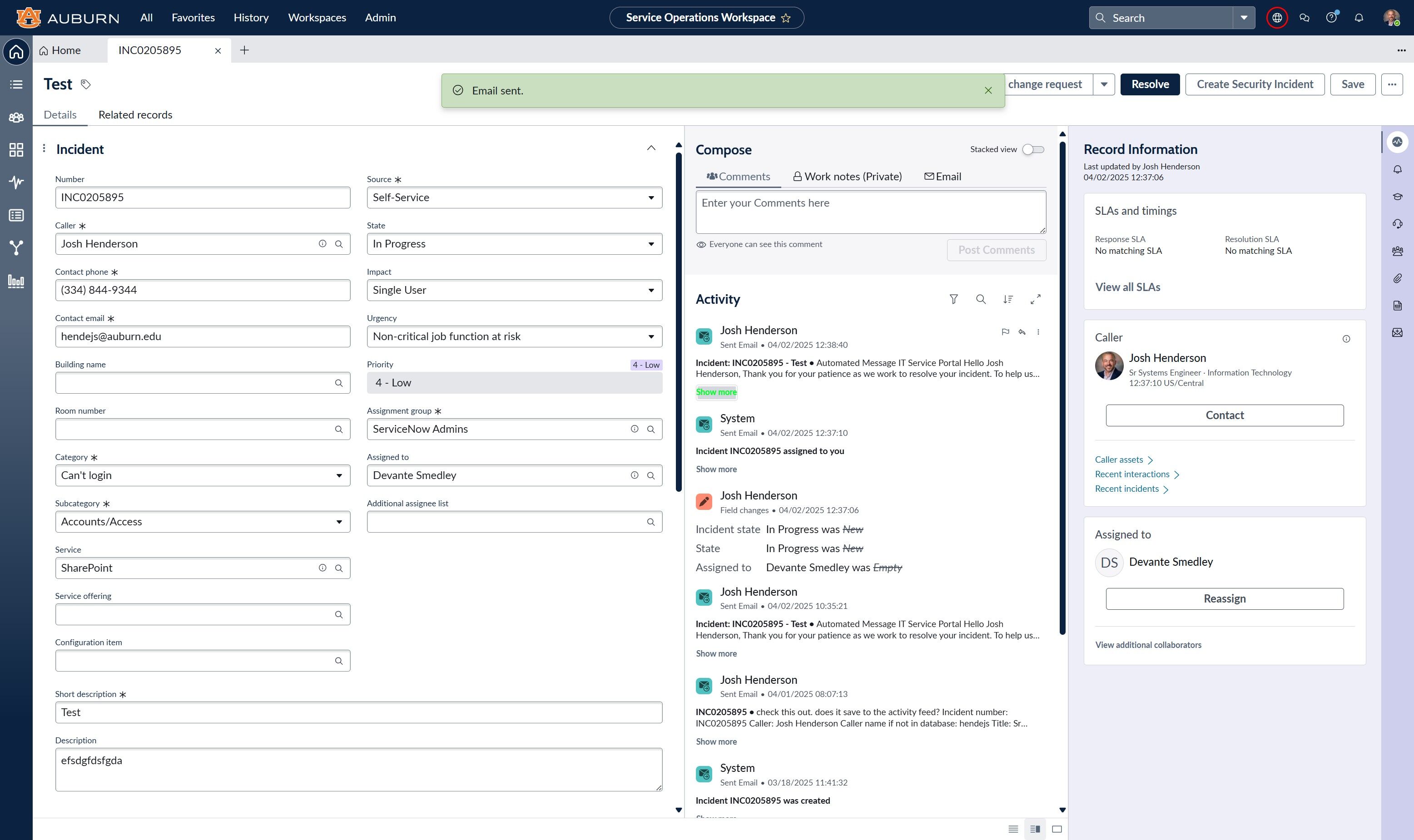Reply to Josh Henderson's latest sent email
This screenshot has height=840, width=1414.
(1022, 332)
